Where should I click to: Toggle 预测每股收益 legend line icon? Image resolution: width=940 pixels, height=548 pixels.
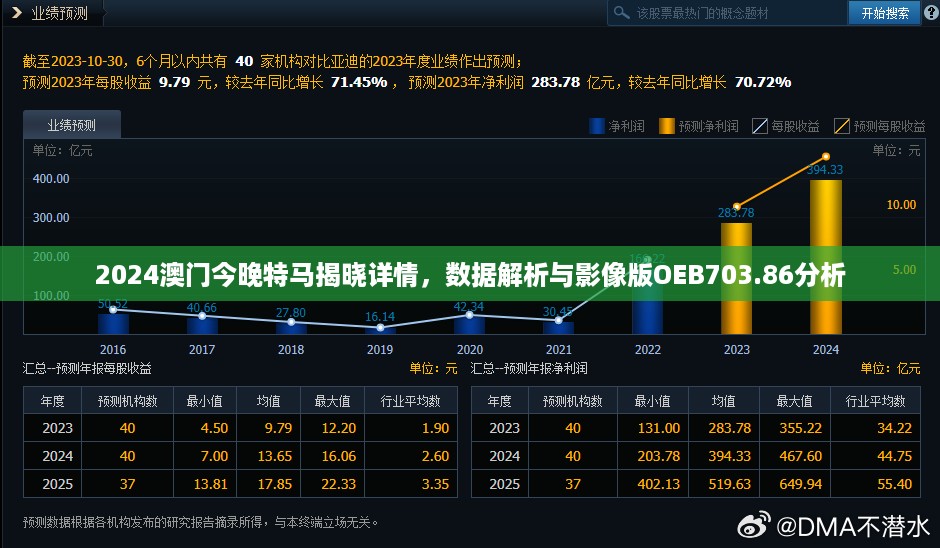(x=842, y=126)
